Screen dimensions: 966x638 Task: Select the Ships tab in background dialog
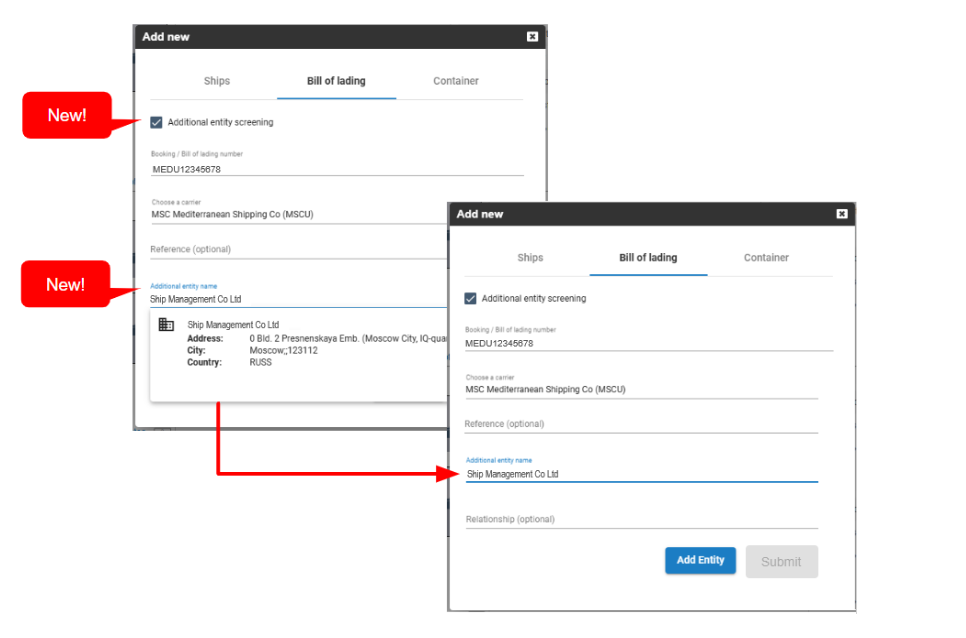tap(217, 81)
